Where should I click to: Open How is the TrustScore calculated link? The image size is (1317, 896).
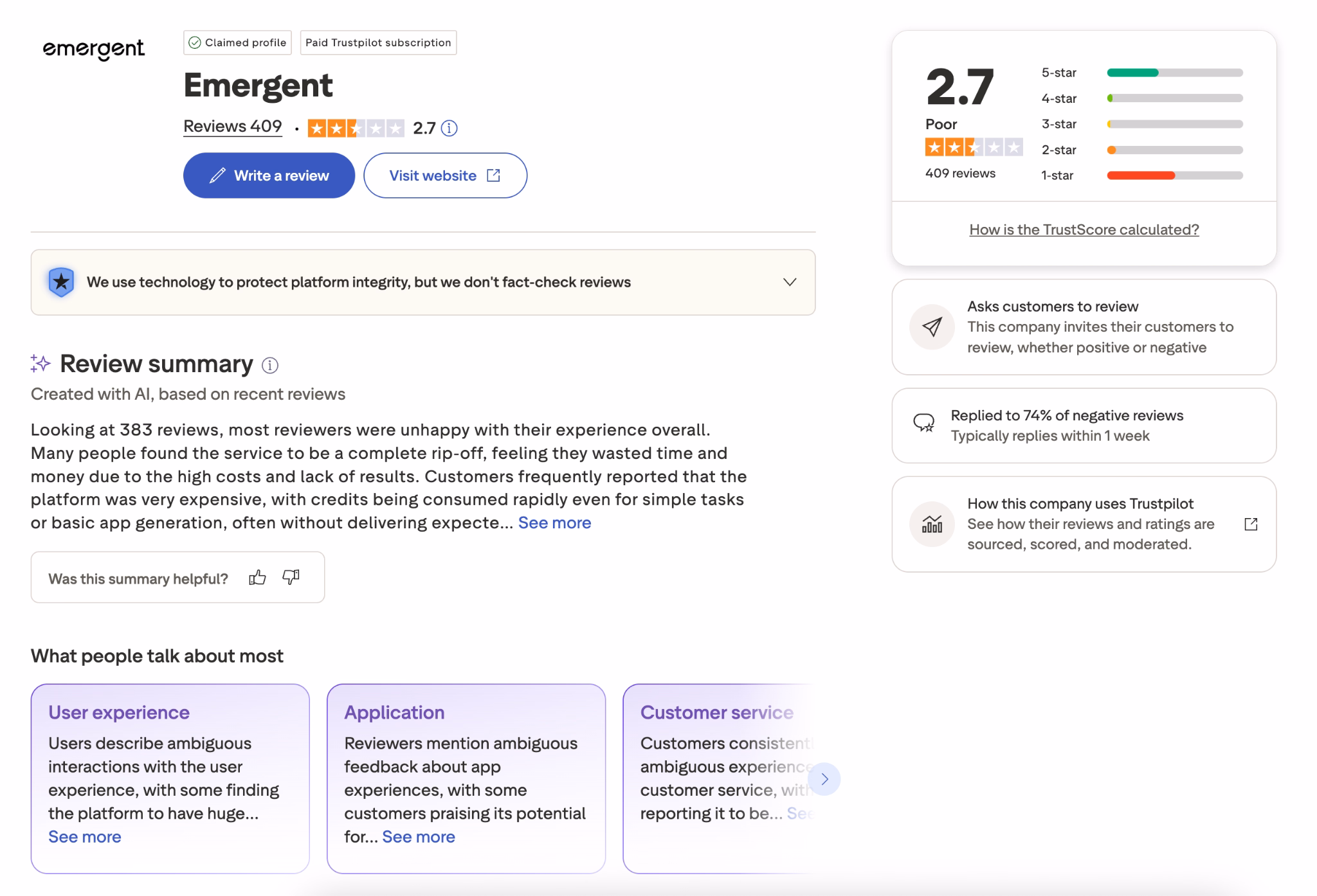(x=1084, y=229)
